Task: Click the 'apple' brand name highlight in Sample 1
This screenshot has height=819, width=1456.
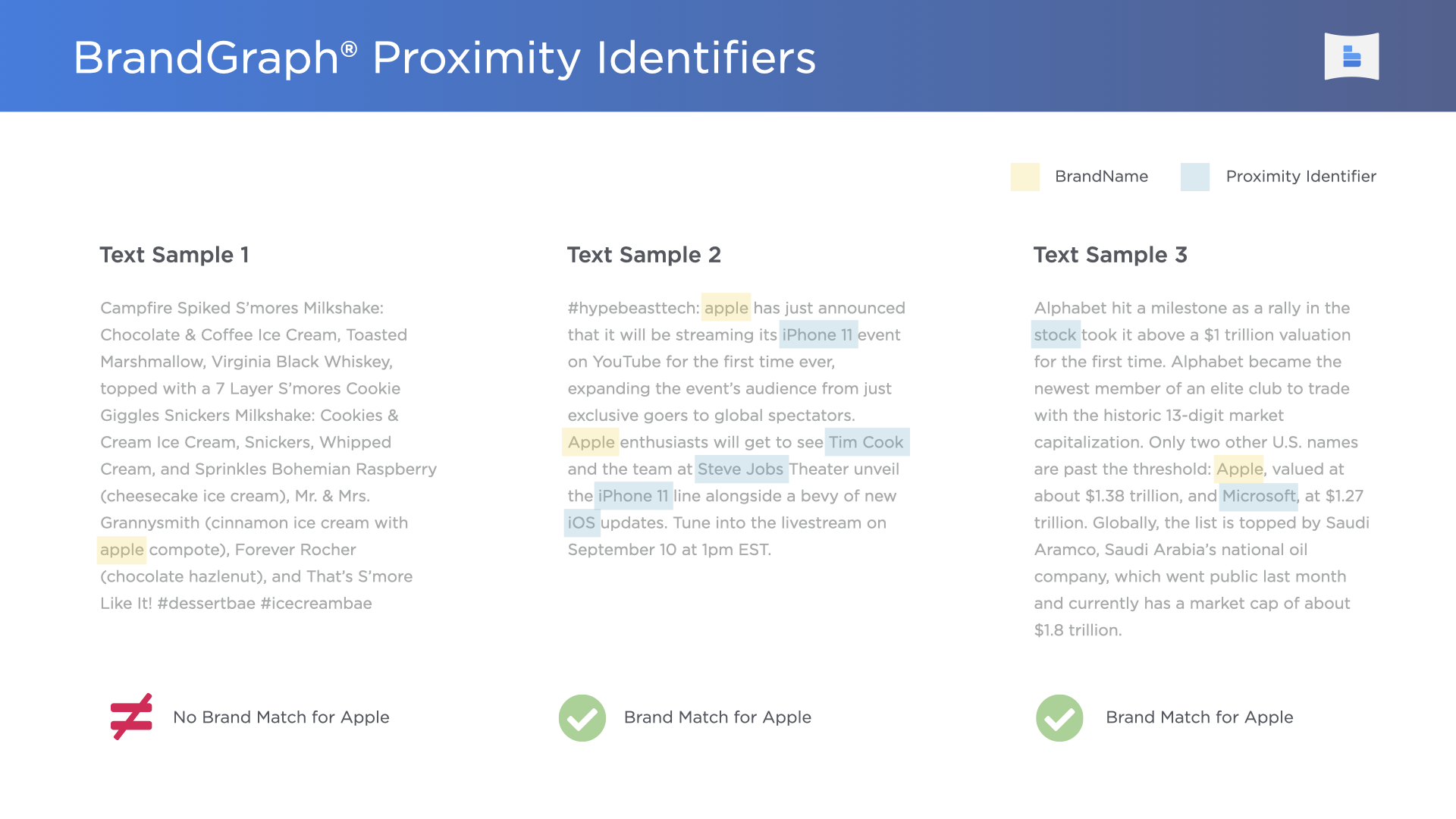Action: (x=120, y=549)
